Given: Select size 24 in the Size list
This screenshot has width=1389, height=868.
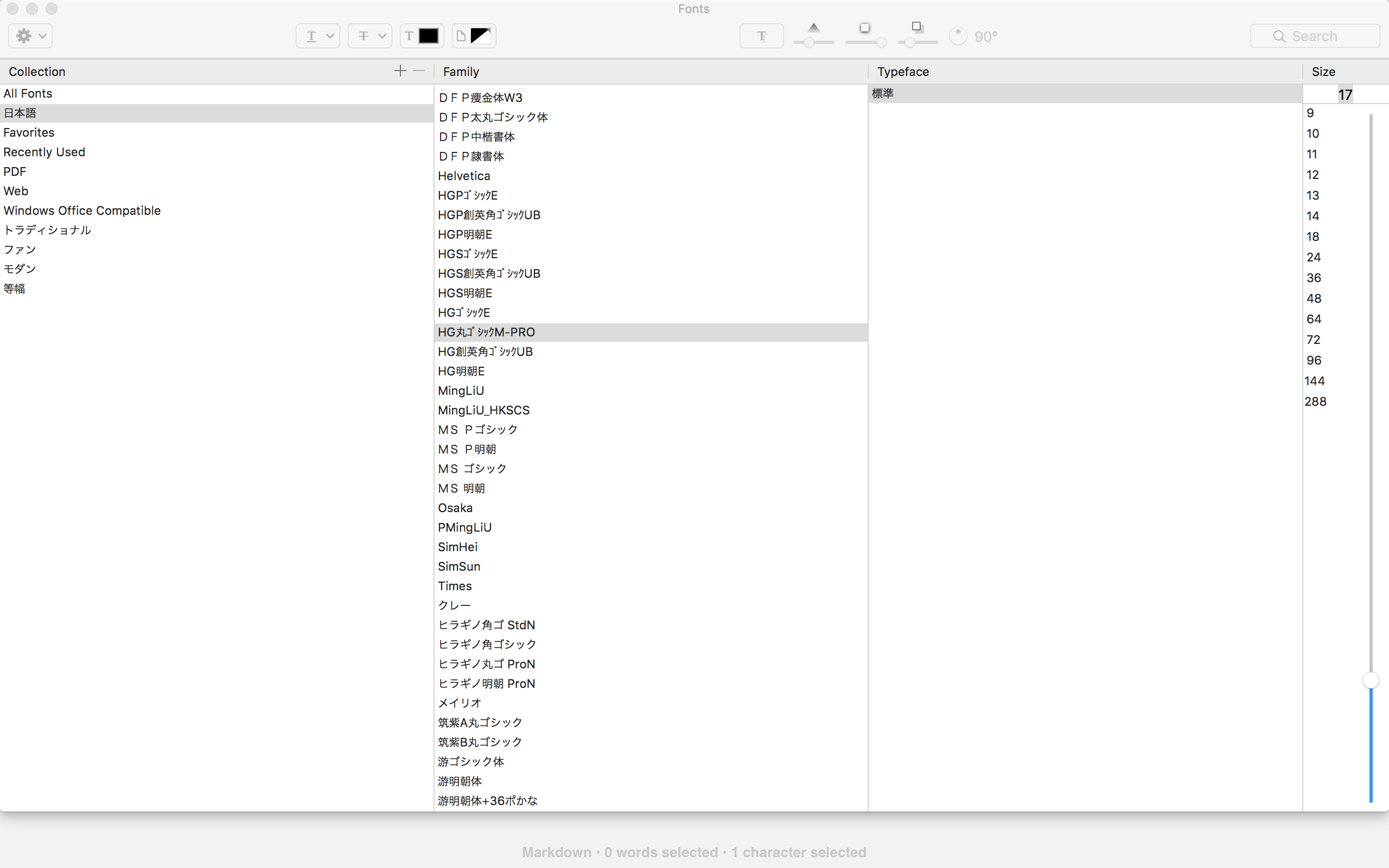Looking at the screenshot, I should click(1313, 257).
